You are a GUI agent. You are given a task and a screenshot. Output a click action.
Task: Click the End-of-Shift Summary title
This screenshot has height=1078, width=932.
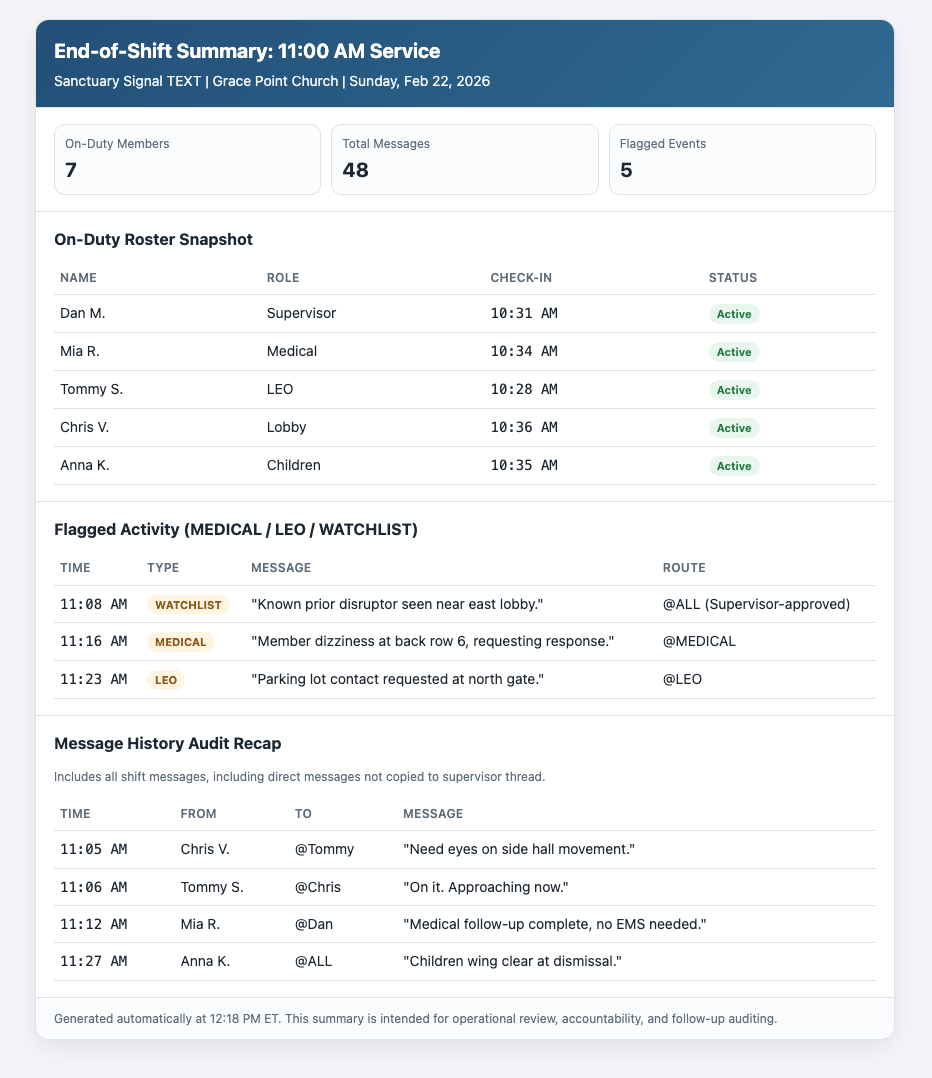247,51
